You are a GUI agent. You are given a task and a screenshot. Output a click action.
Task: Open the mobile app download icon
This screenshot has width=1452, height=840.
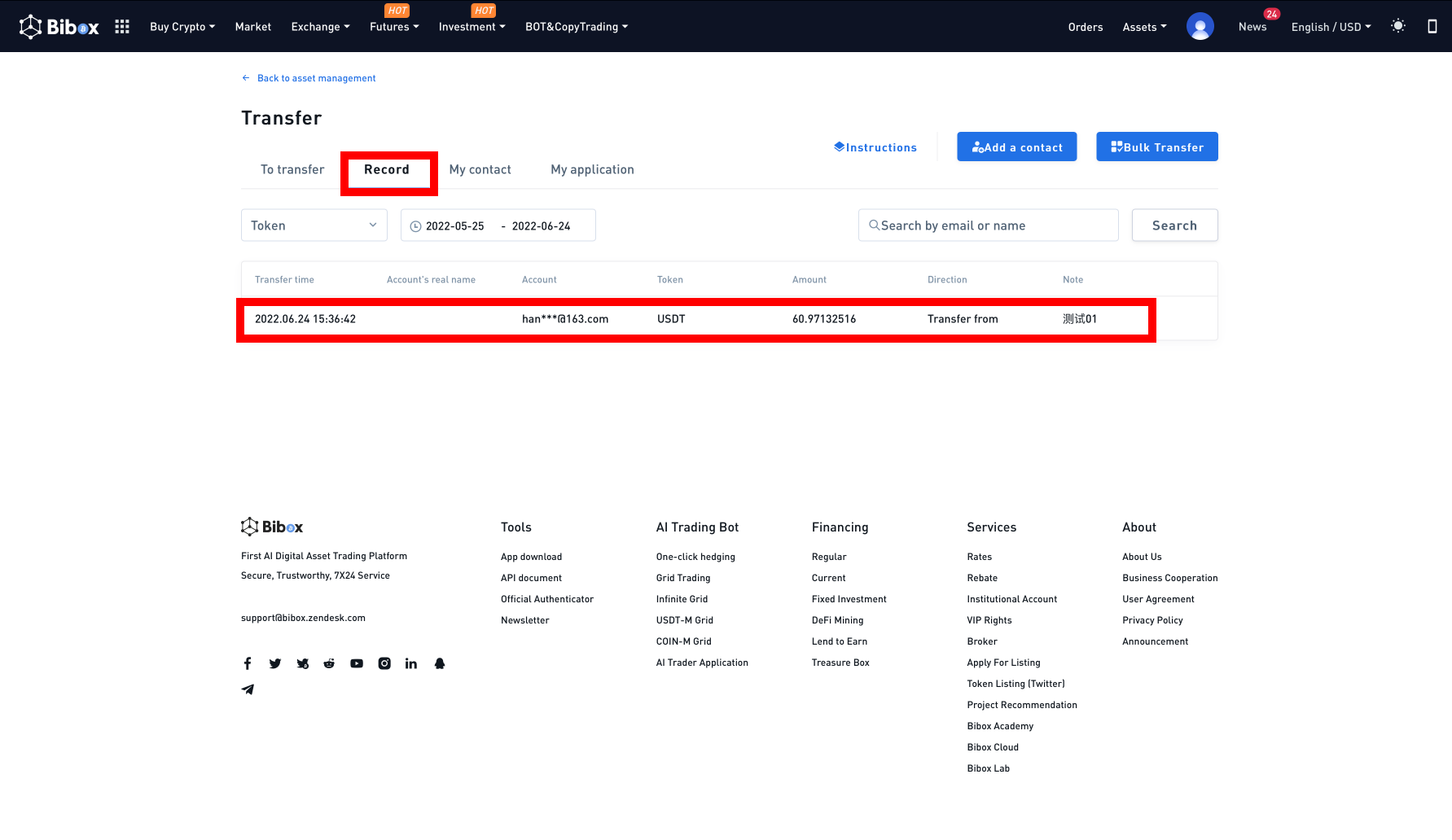pyautogui.click(x=1432, y=27)
